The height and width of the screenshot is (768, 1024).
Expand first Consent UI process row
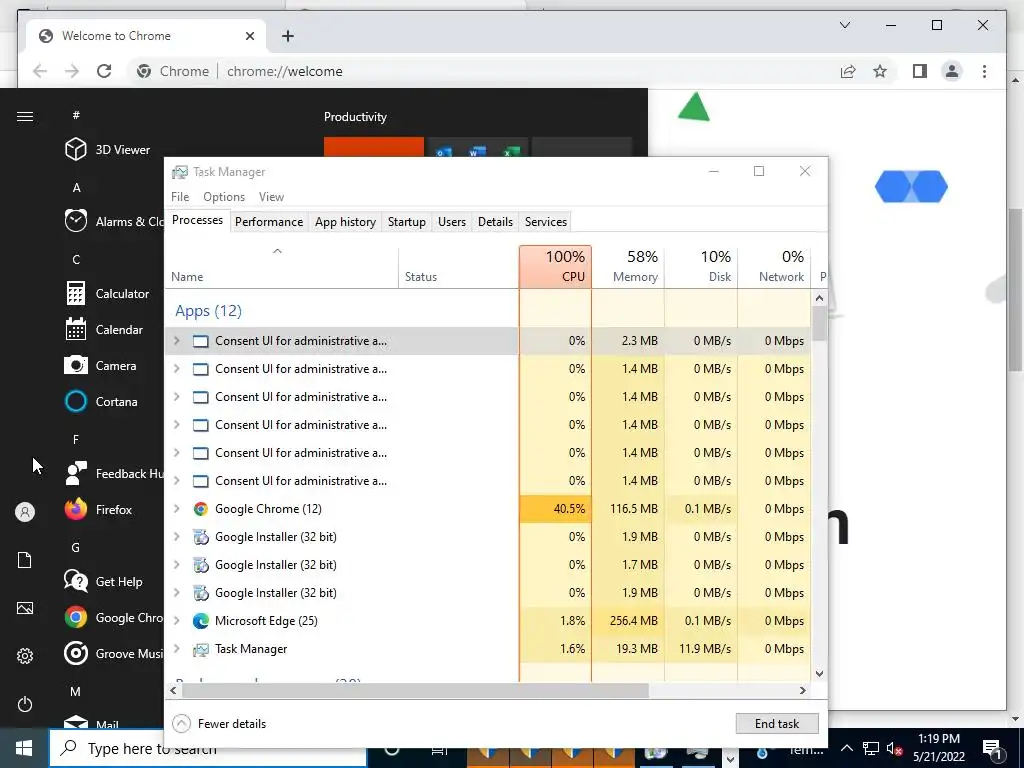(176, 341)
